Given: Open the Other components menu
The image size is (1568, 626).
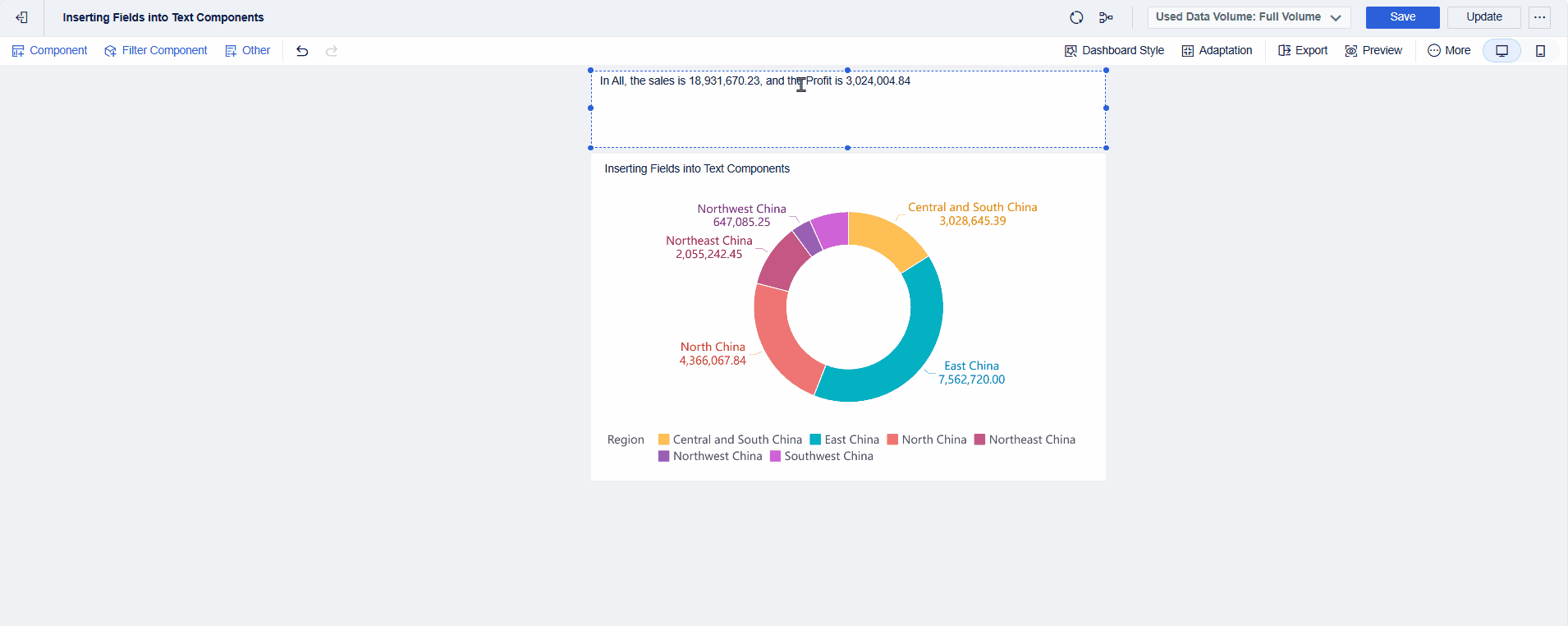Looking at the screenshot, I should pos(248,51).
